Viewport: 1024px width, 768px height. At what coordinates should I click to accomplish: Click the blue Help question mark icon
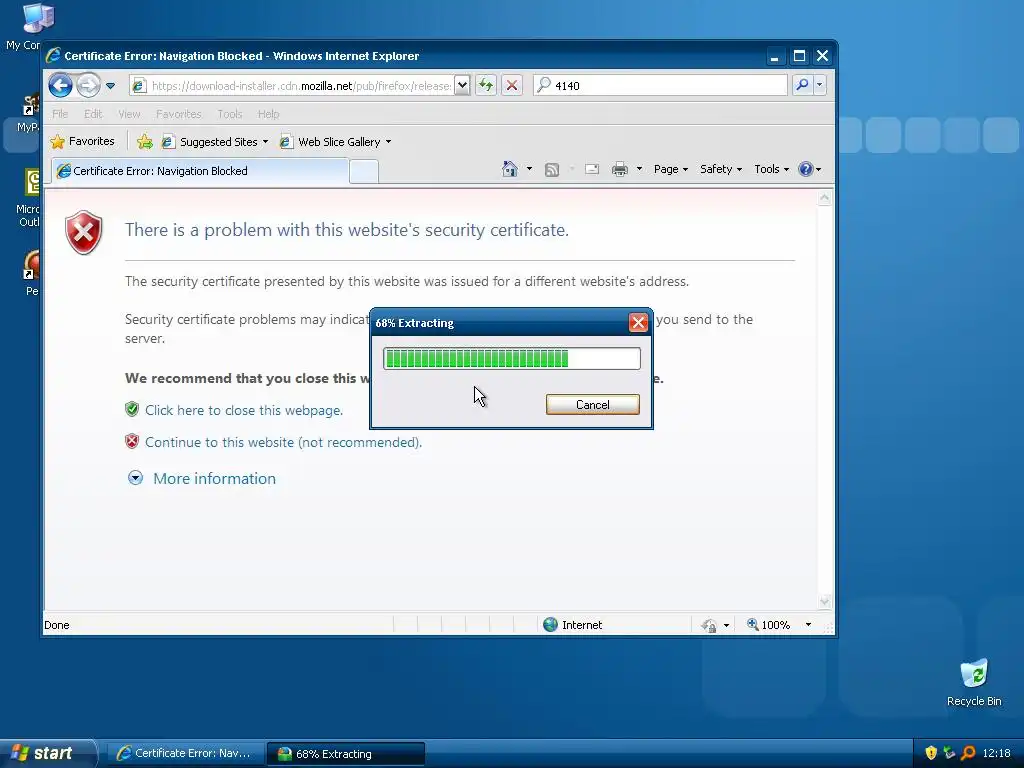806,169
